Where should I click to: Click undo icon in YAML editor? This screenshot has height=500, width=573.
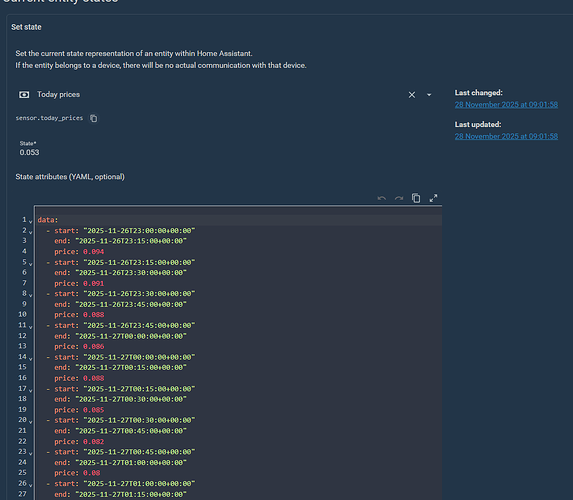[x=382, y=198]
